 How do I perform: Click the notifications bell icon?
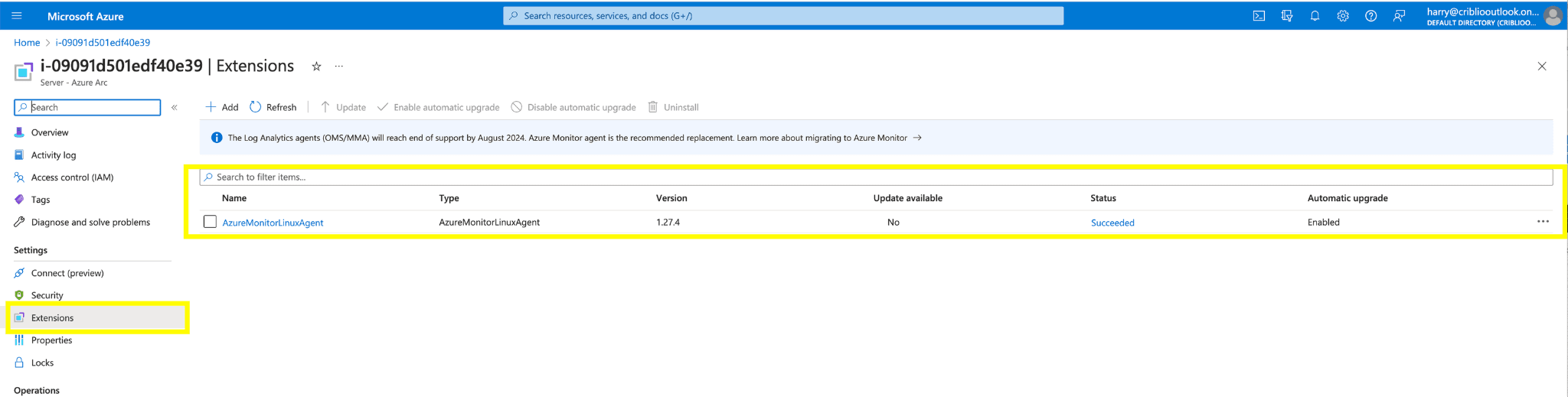(1315, 16)
